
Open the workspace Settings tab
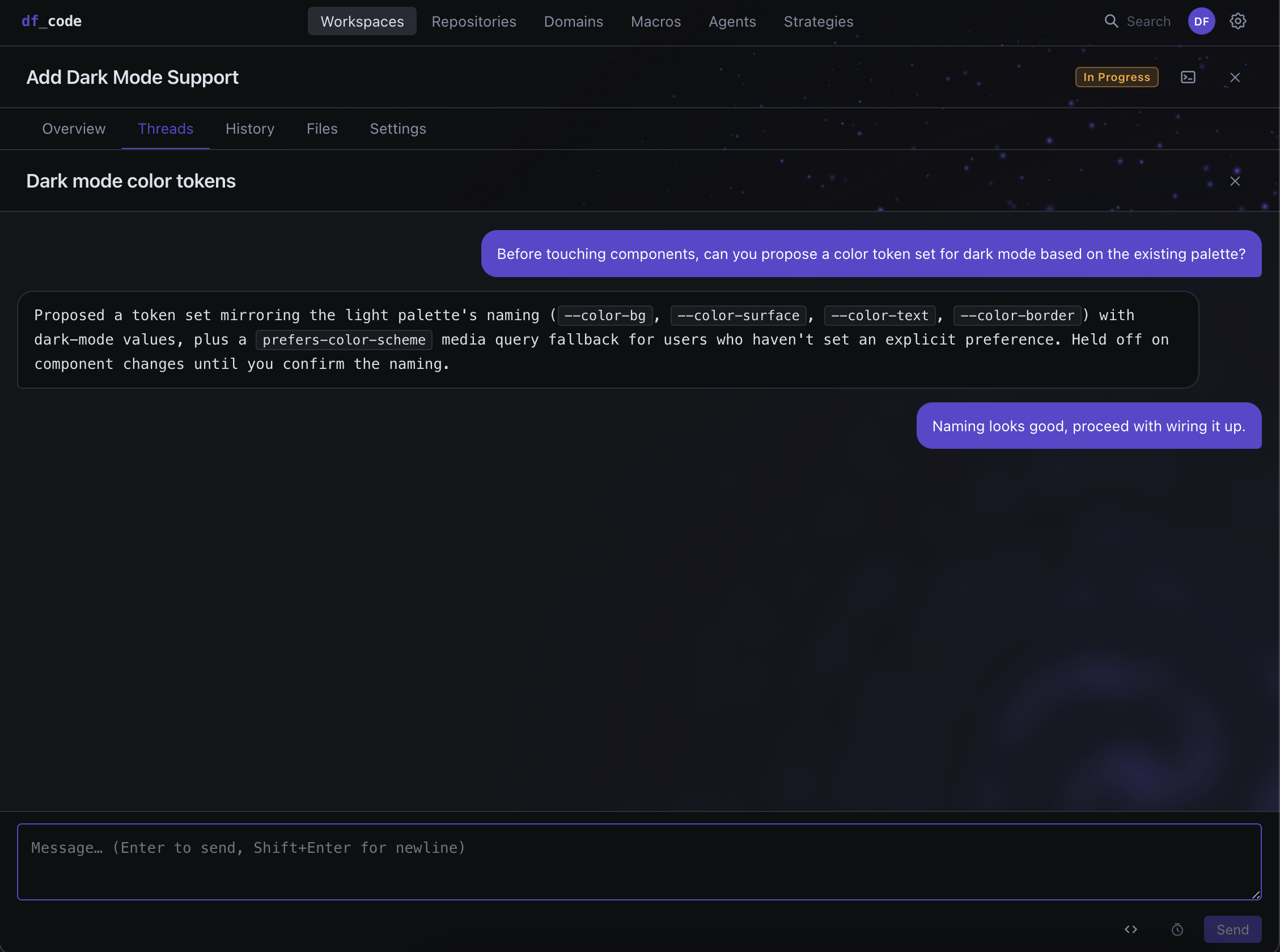pyautogui.click(x=397, y=129)
